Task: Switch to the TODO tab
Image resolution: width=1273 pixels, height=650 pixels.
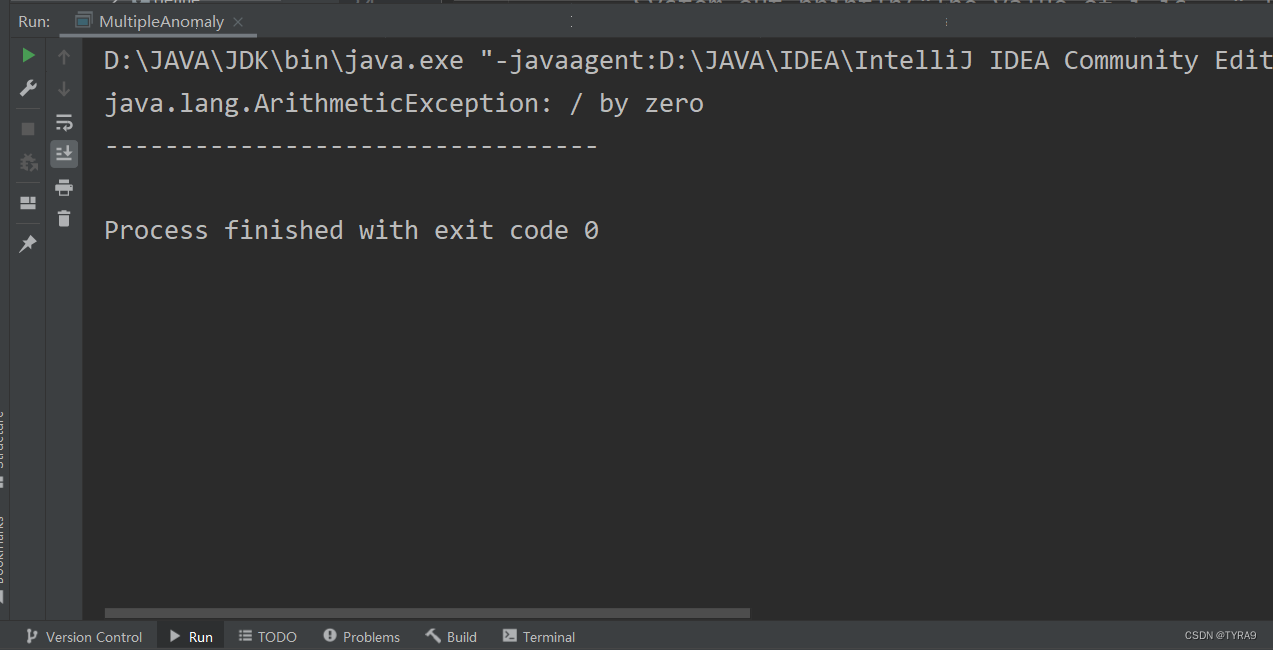Action: point(267,636)
